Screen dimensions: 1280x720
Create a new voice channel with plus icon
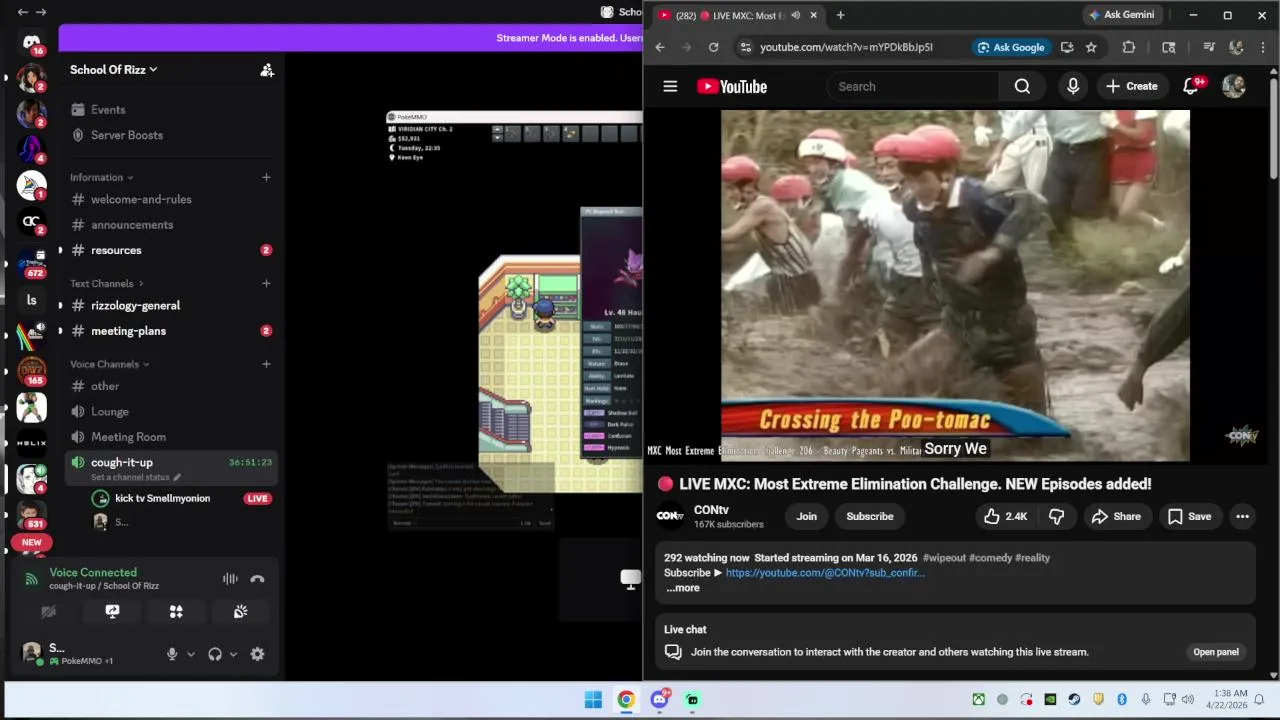[266, 364]
